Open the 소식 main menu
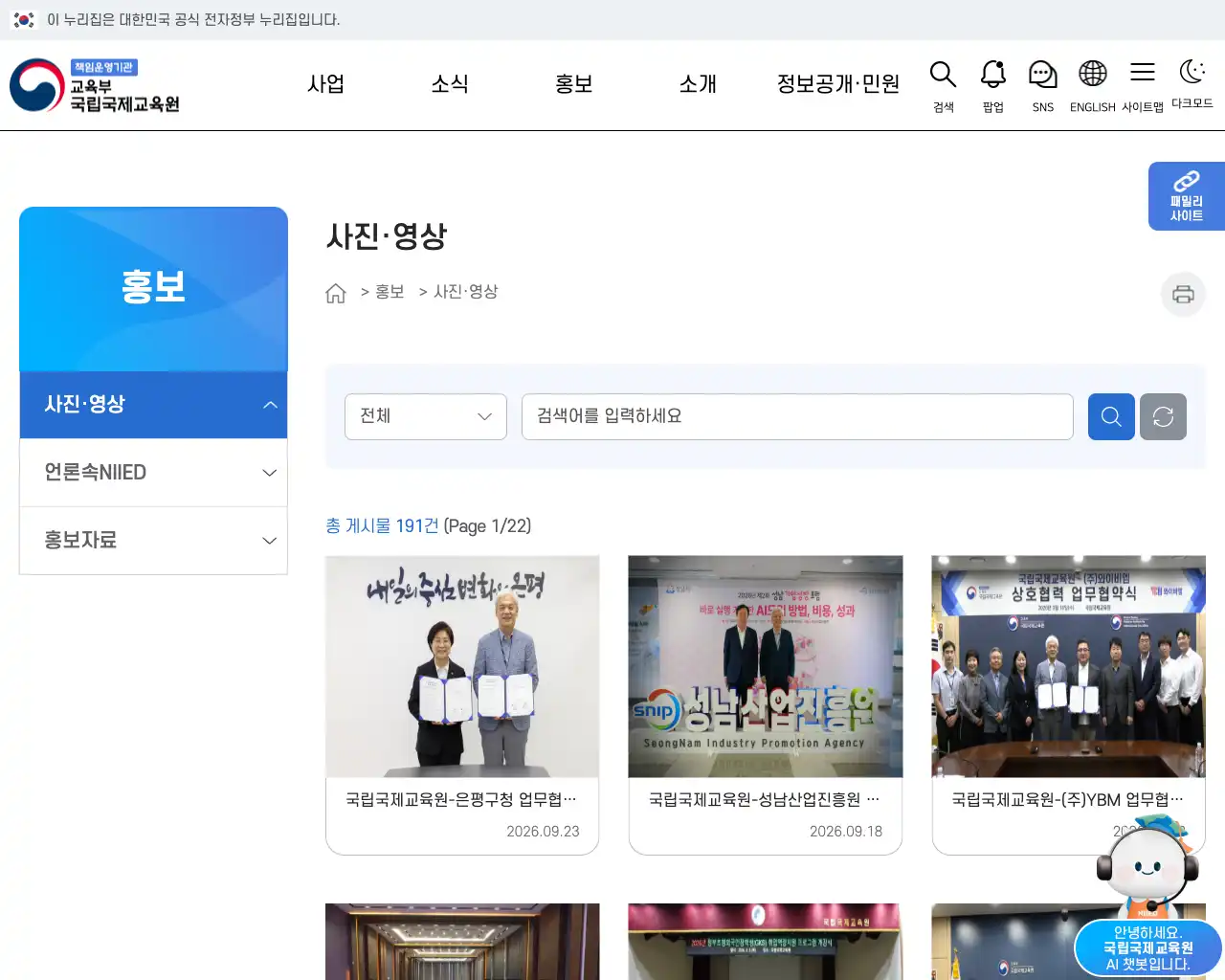1225x980 pixels. tap(450, 84)
